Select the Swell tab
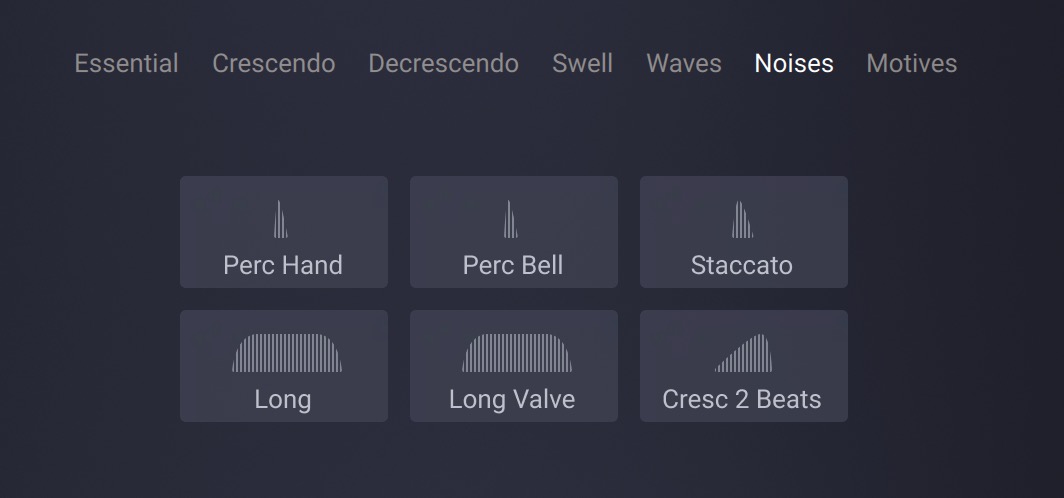This screenshot has width=1064, height=498. 583,63
